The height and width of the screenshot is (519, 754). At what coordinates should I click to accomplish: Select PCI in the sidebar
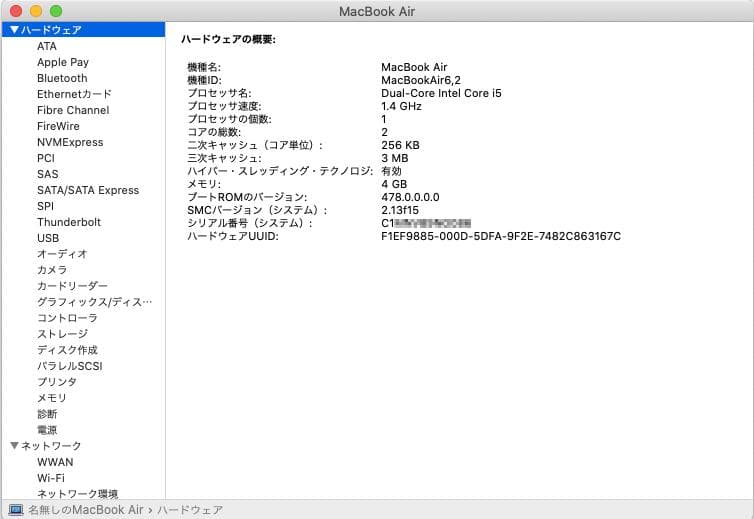click(46, 158)
